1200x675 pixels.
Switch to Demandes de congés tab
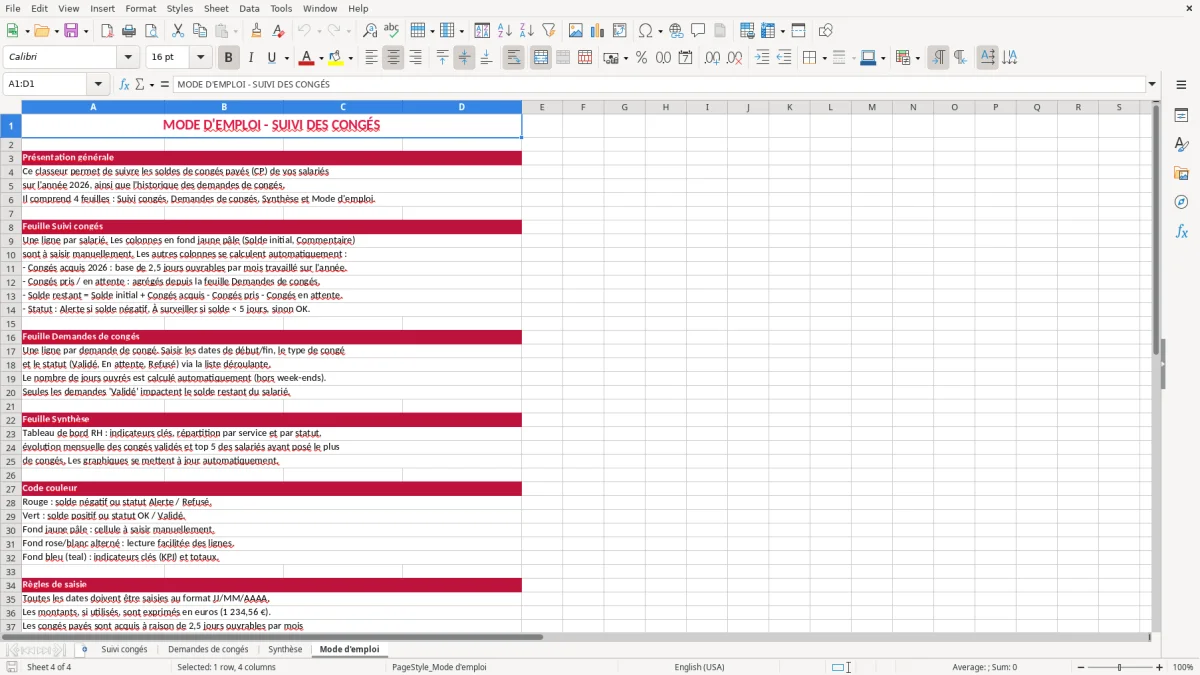coord(208,649)
